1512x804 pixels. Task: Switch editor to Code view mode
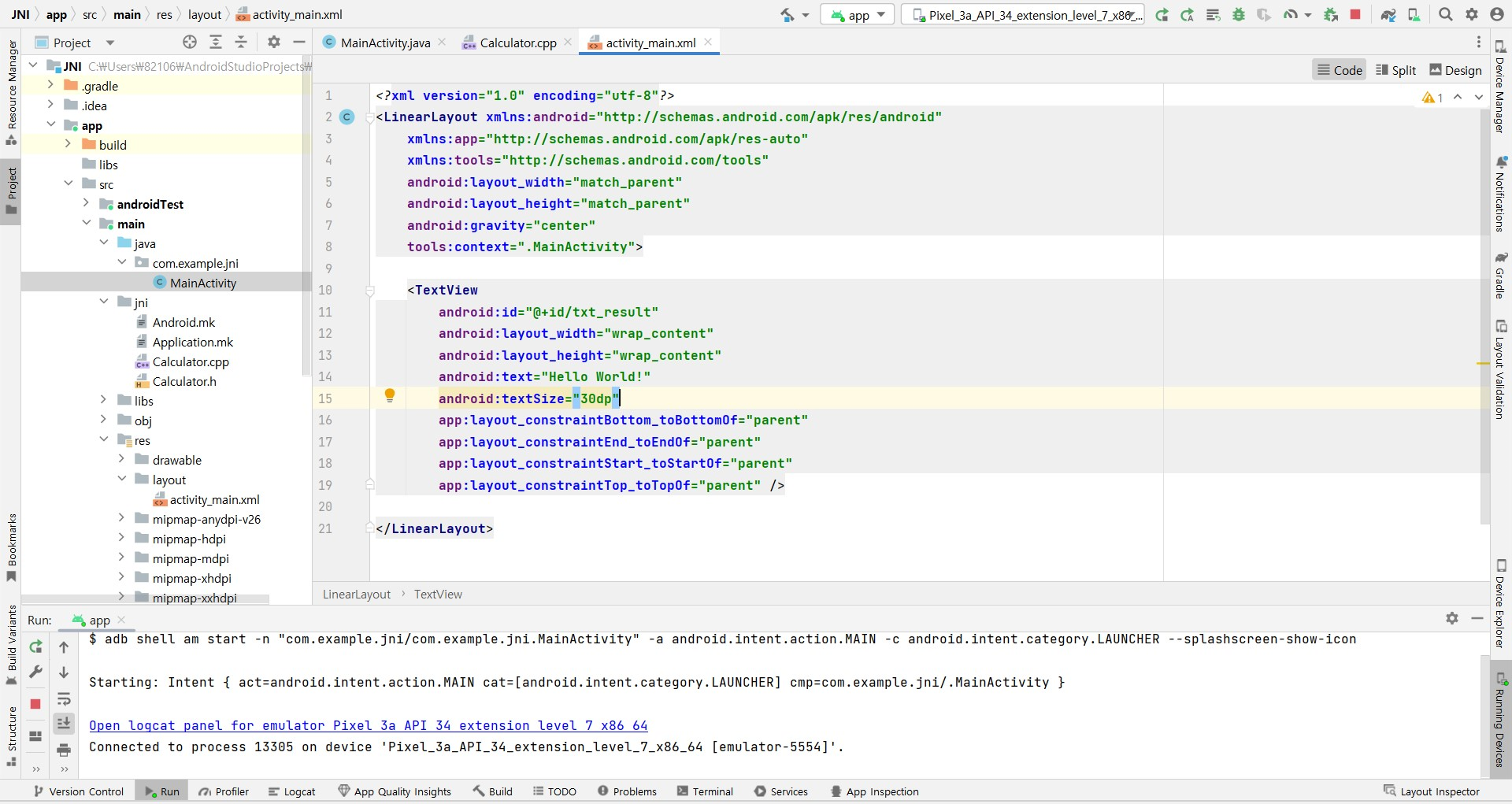point(1340,70)
